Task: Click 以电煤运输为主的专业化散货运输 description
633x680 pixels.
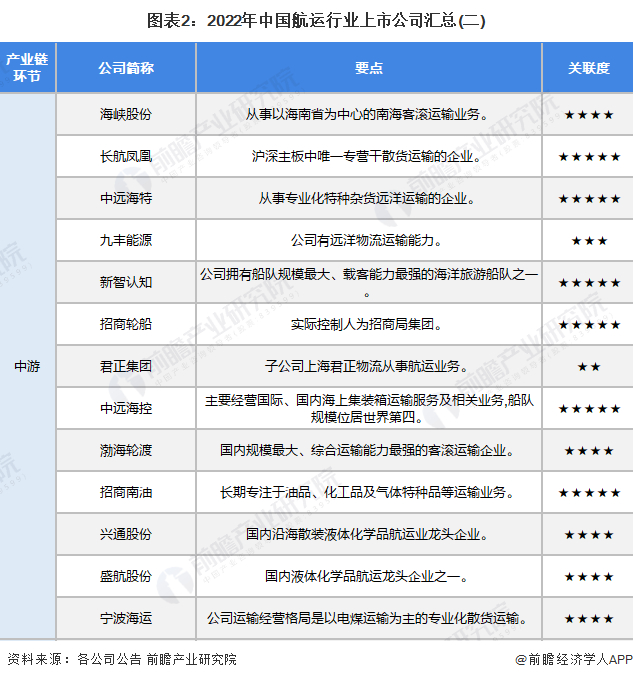Action: click(367, 618)
